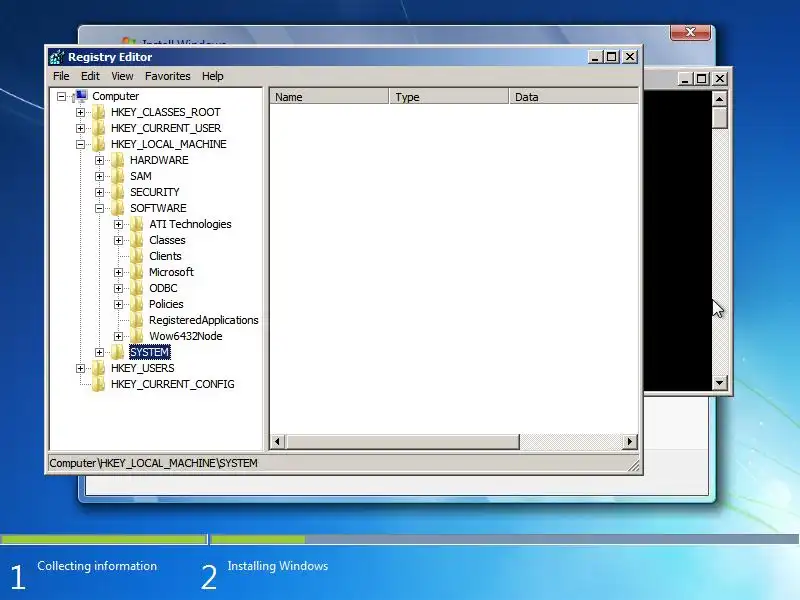Collapse the SOFTWARE key

coord(99,208)
